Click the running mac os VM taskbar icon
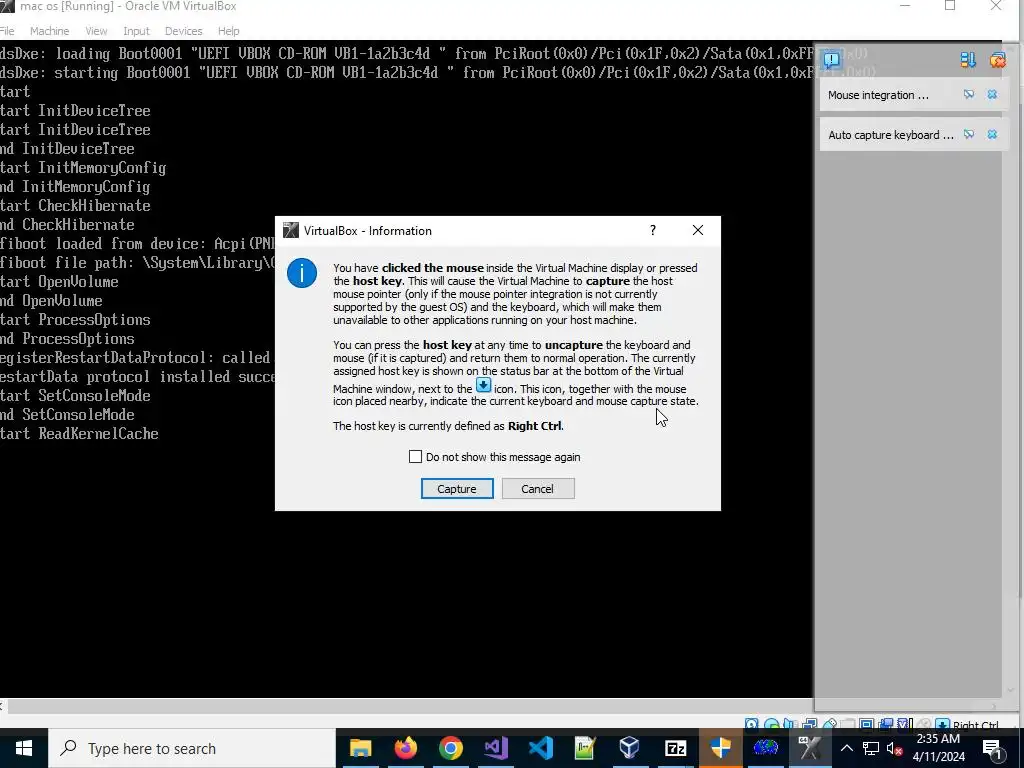The image size is (1024, 768). tap(810, 748)
